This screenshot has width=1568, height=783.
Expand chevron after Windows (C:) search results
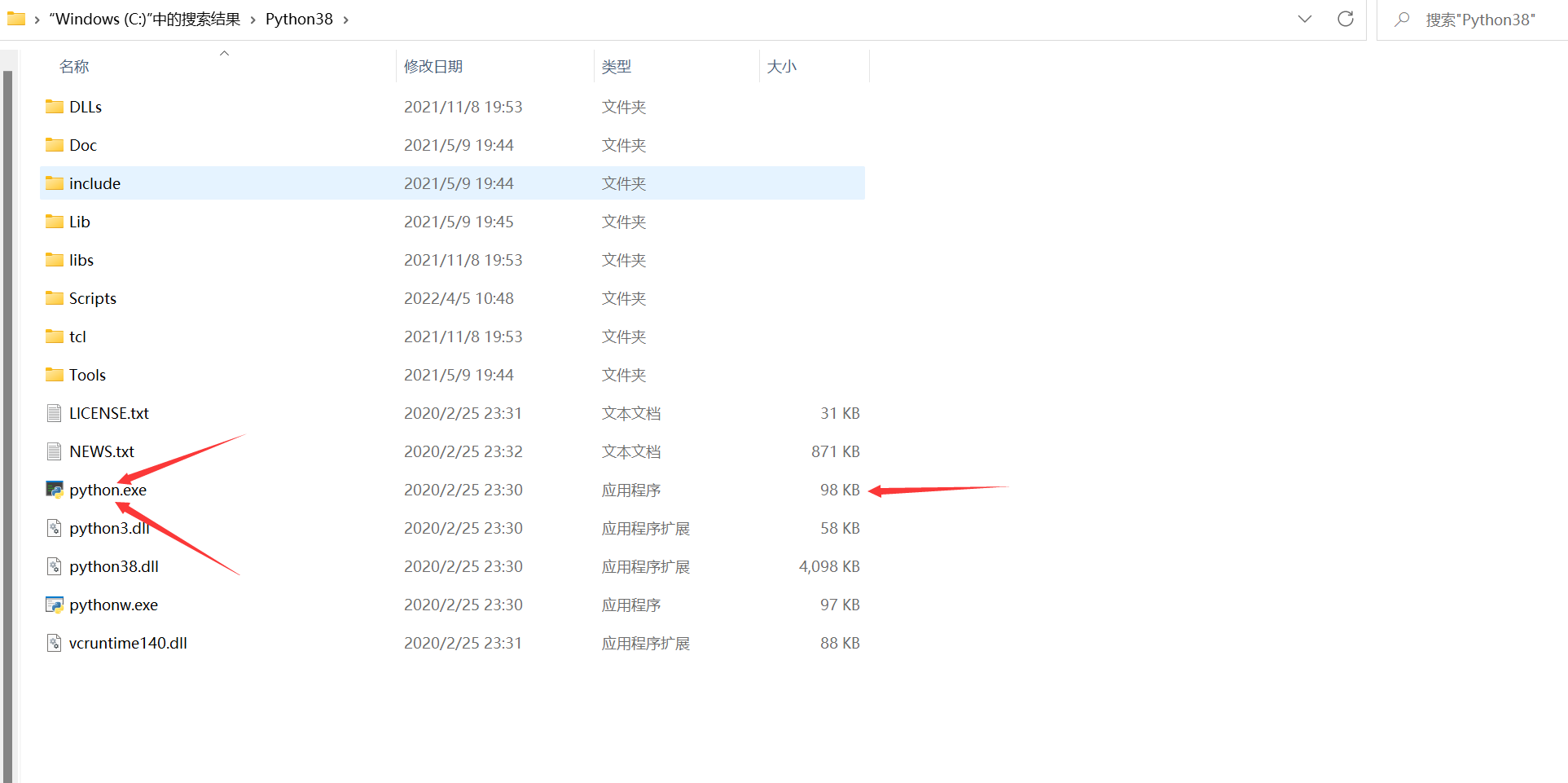point(253,20)
